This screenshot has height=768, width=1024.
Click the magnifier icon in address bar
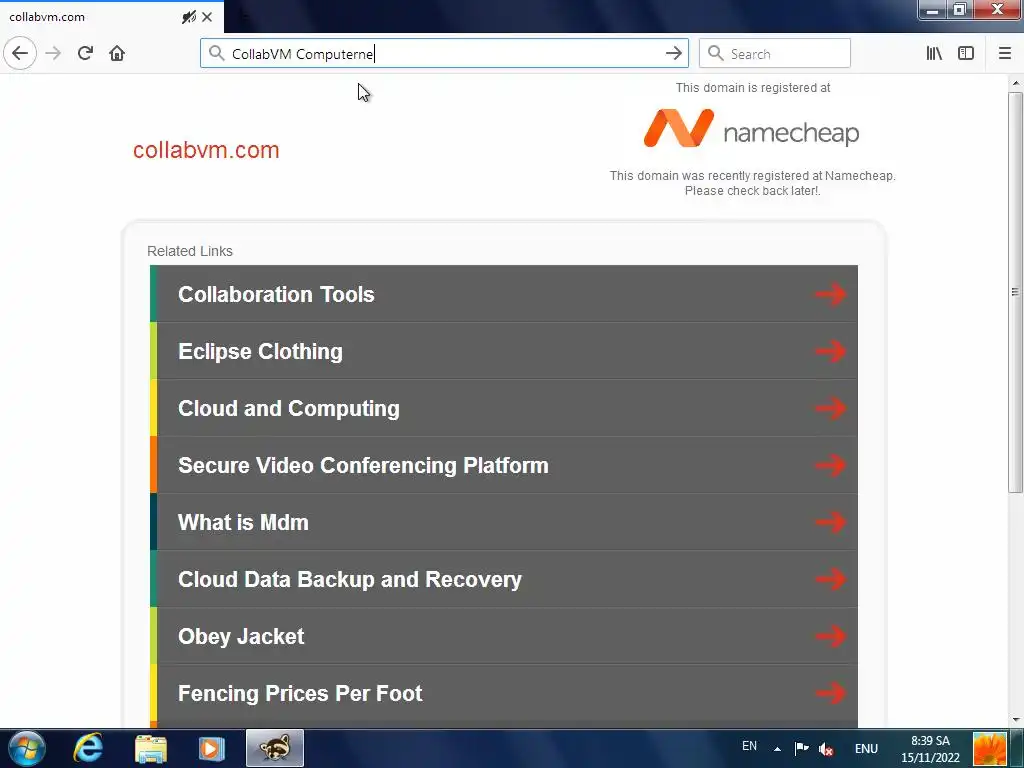pos(216,53)
